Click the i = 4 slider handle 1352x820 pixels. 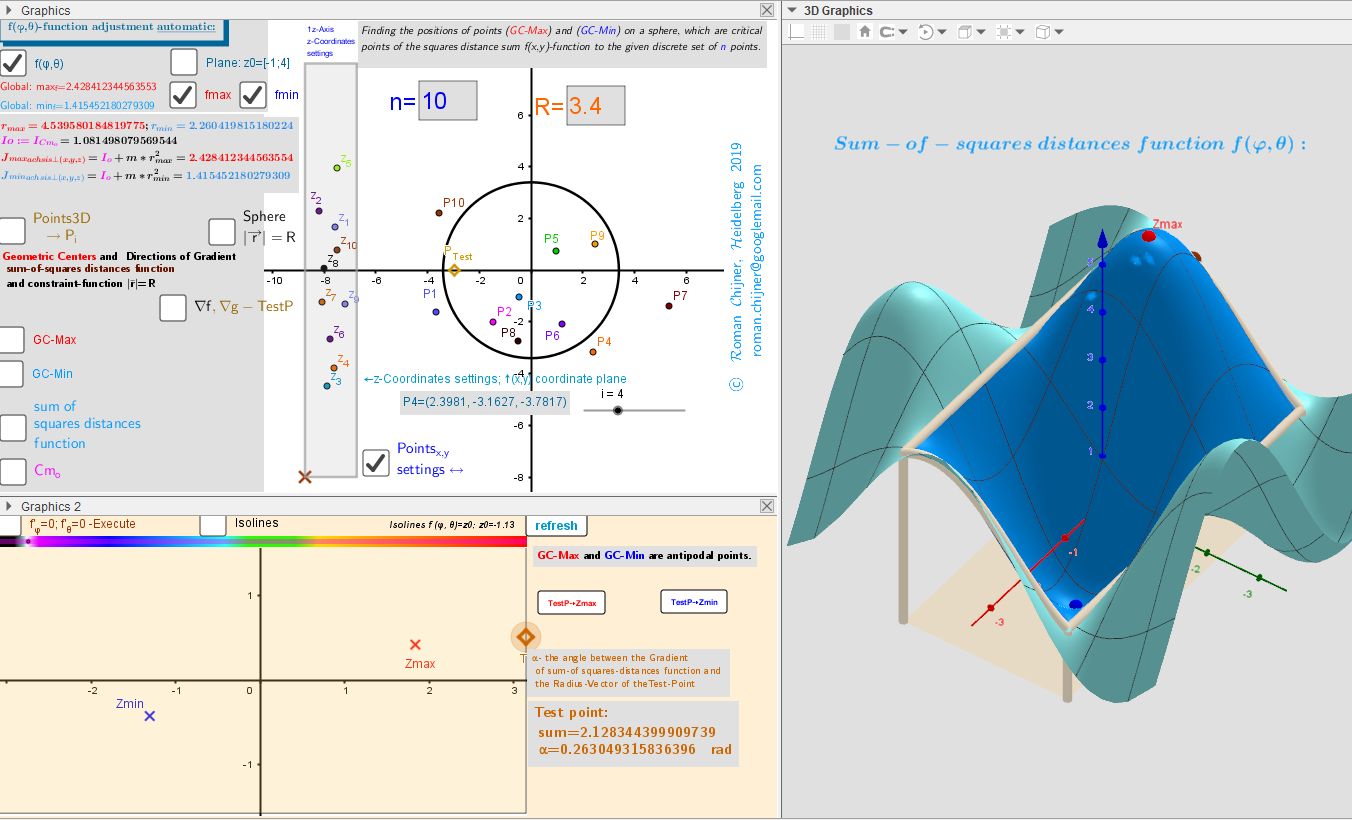(618, 410)
